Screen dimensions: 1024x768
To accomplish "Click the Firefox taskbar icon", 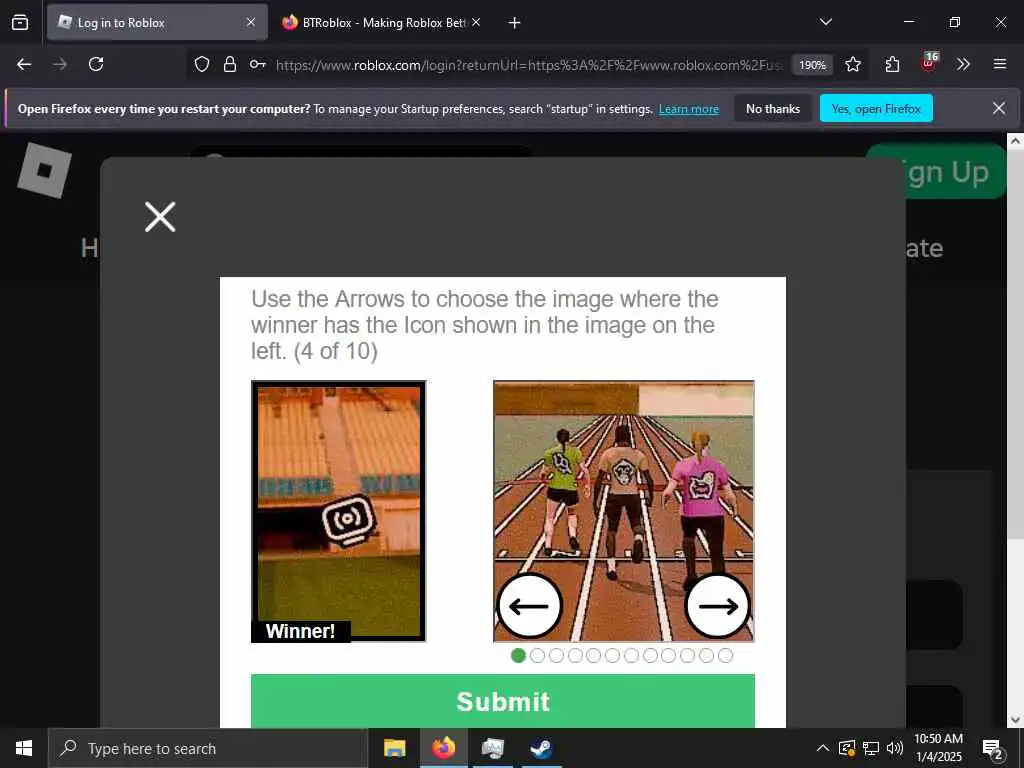I will pos(444,748).
